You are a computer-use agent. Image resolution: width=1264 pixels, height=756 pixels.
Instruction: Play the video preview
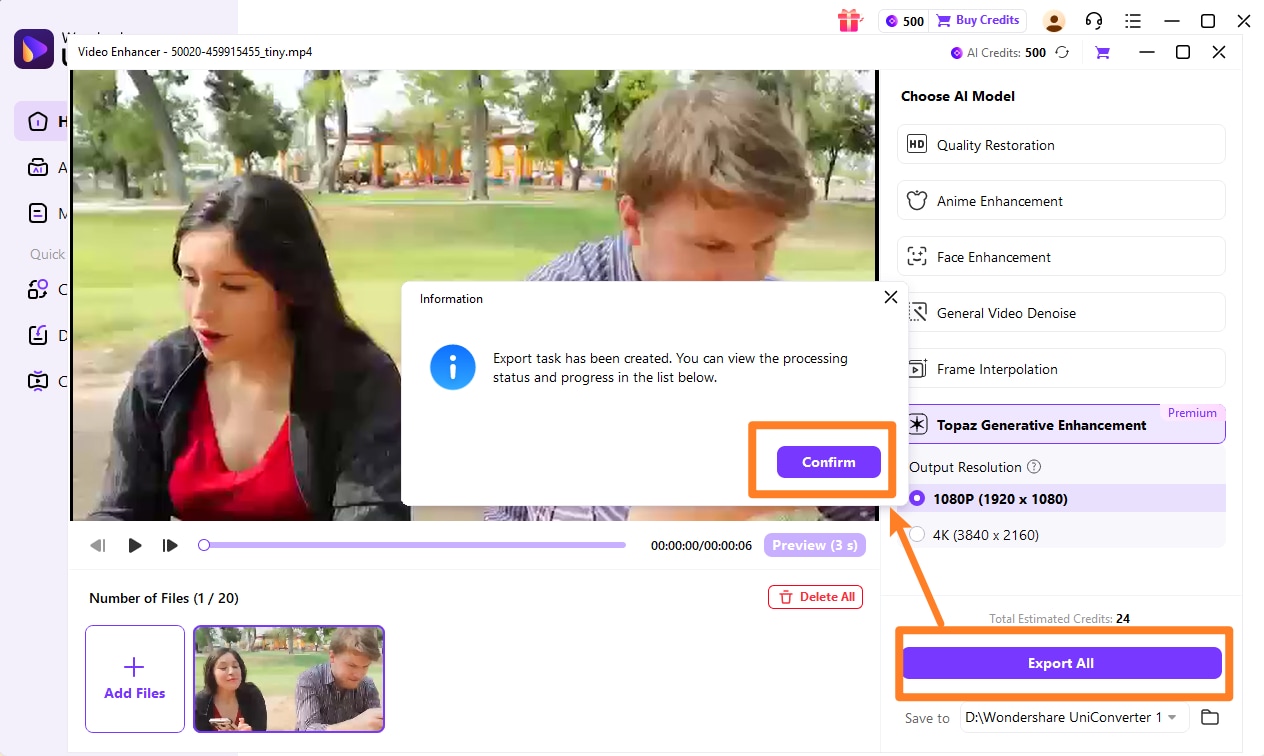135,545
